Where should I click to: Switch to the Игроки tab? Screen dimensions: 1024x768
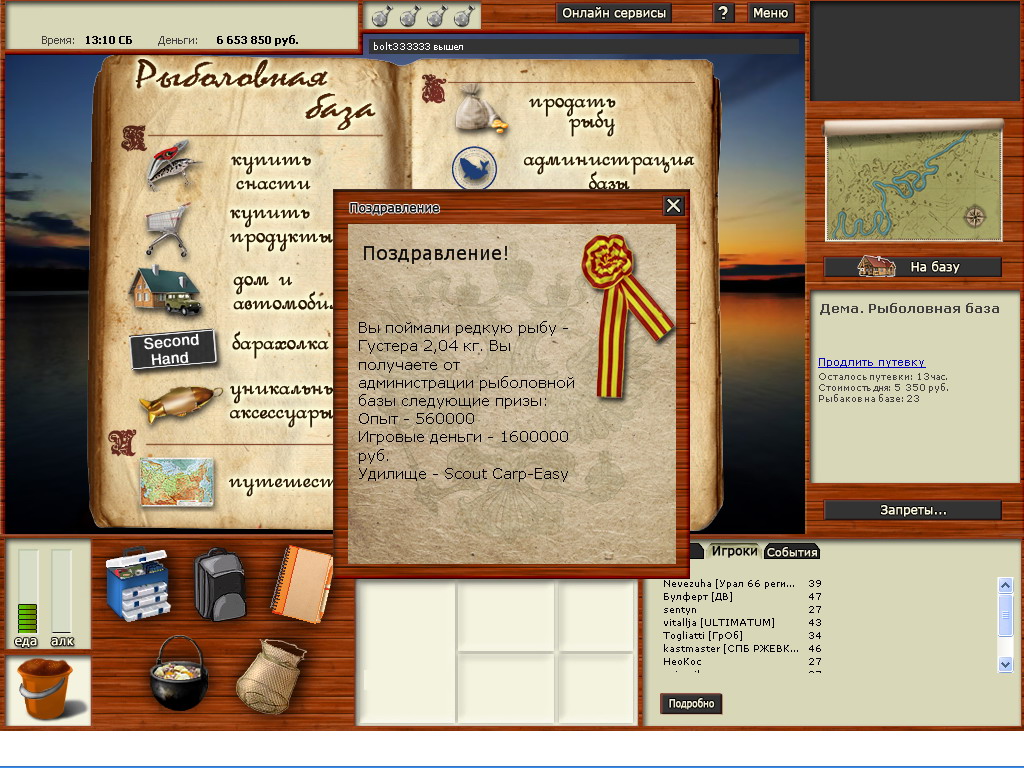tap(733, 551)
